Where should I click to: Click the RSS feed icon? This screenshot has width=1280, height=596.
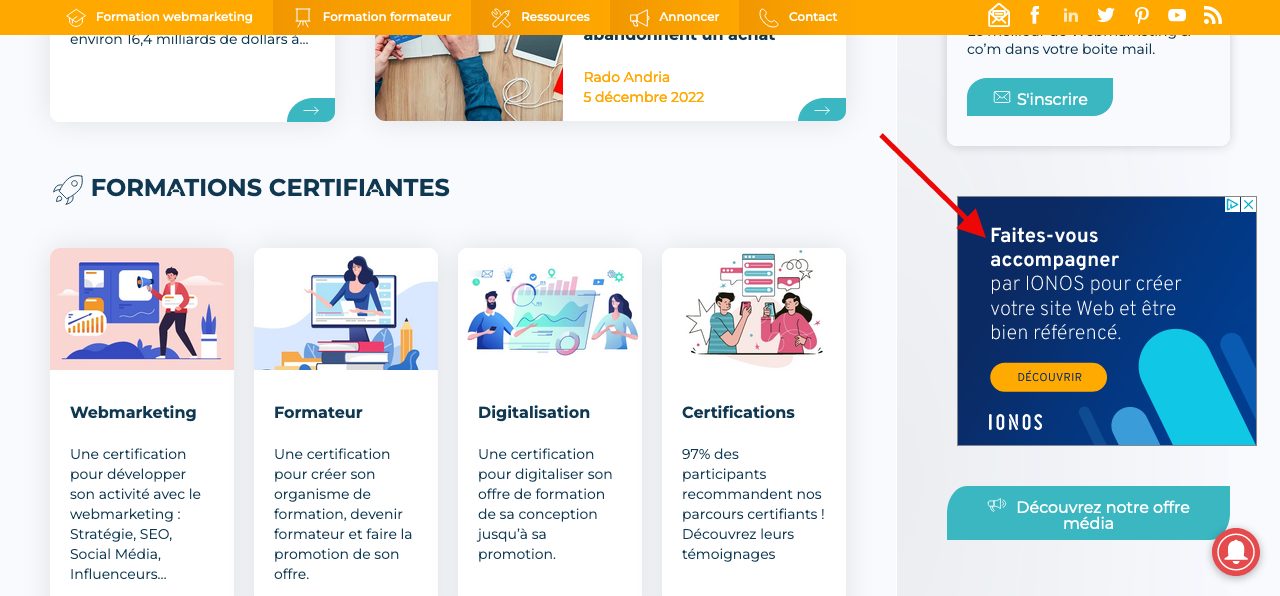pos(1212,15)
